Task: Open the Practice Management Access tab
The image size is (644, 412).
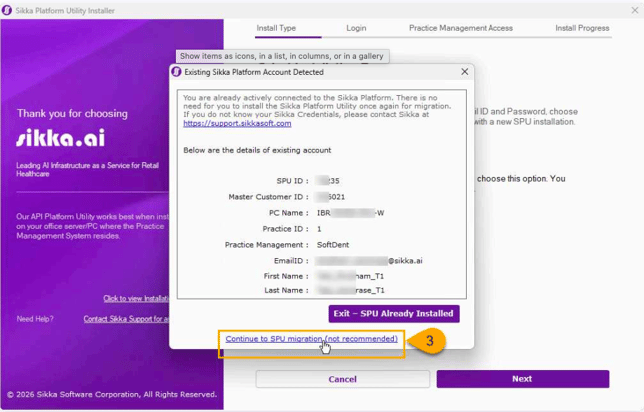Action: click(x=461, y=28)
